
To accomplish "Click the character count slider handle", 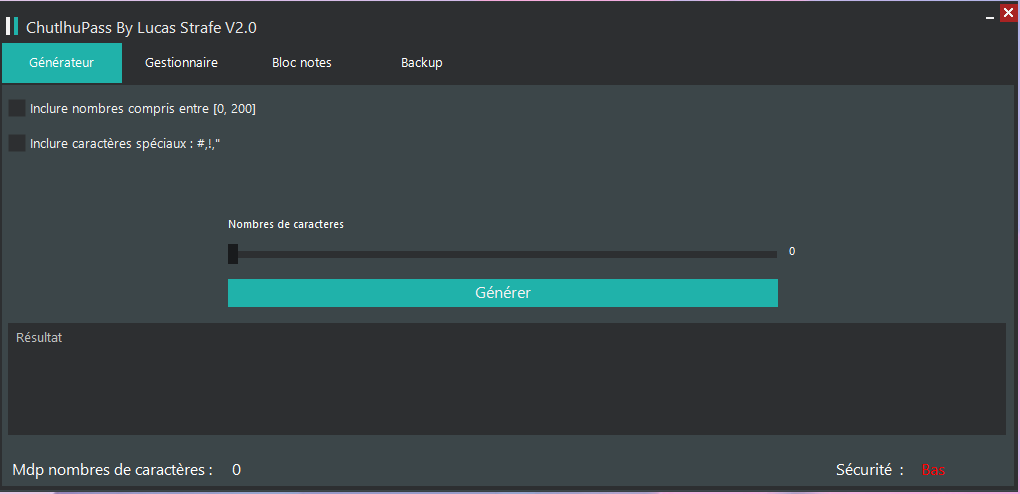I will click(x=233, y=254).
